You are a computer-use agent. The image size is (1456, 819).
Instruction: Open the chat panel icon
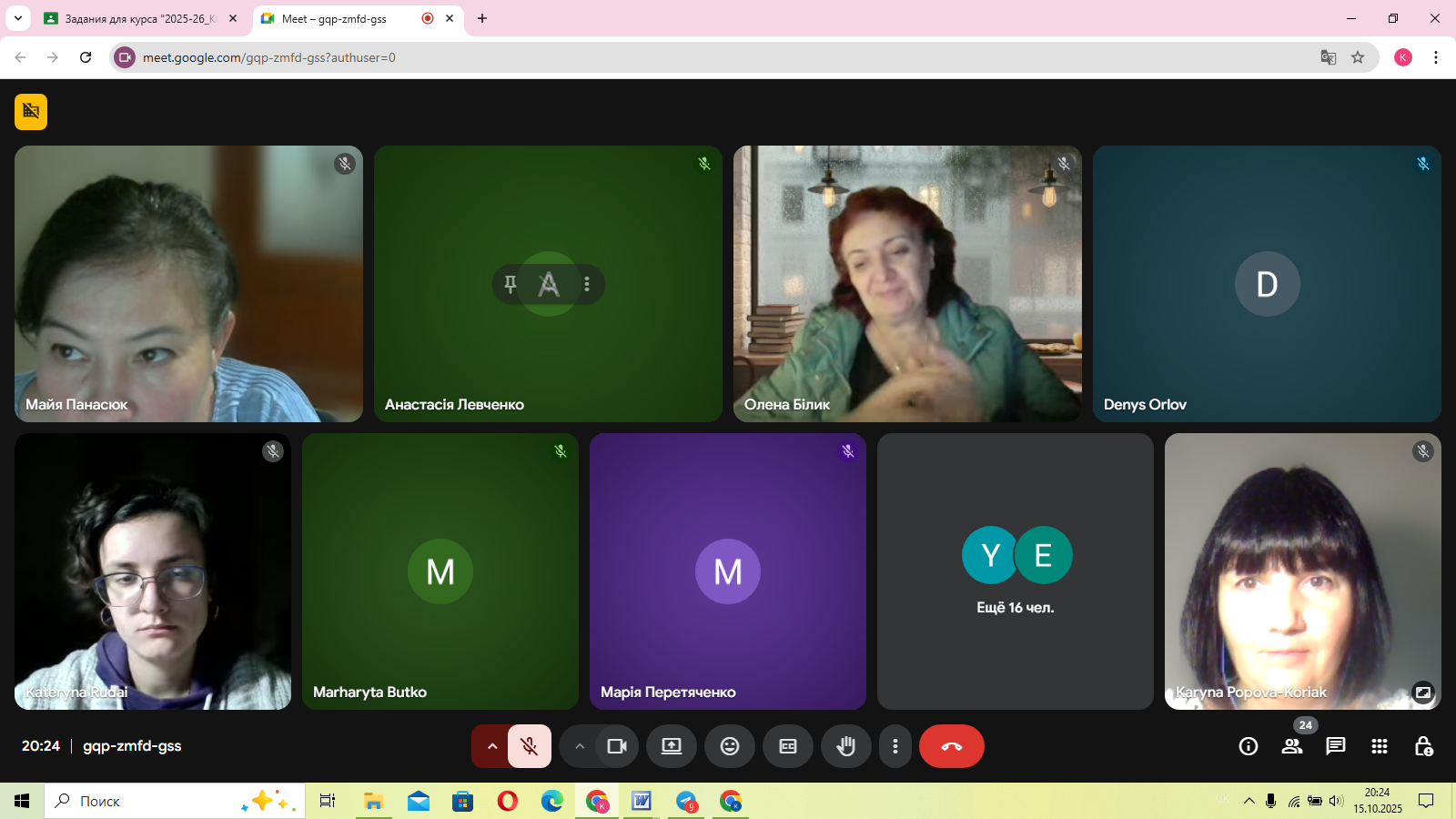(1335, 746)
